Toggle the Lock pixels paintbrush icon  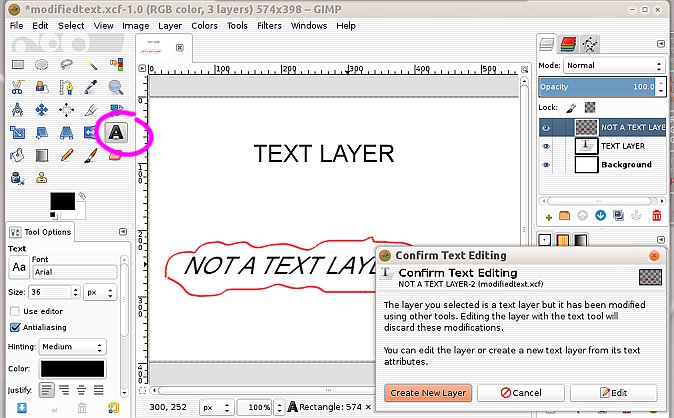(x=571, y=108)
